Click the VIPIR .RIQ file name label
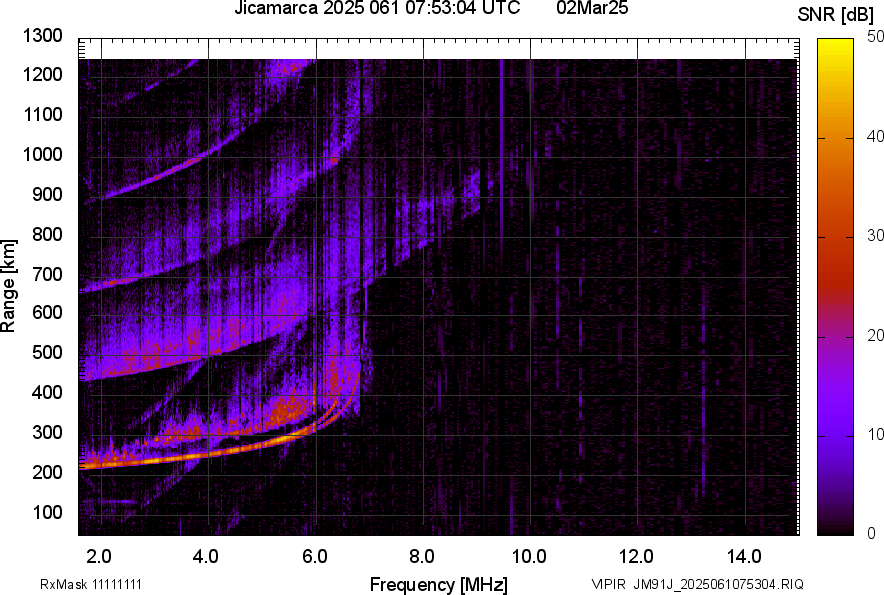 [x=697, y=584]
